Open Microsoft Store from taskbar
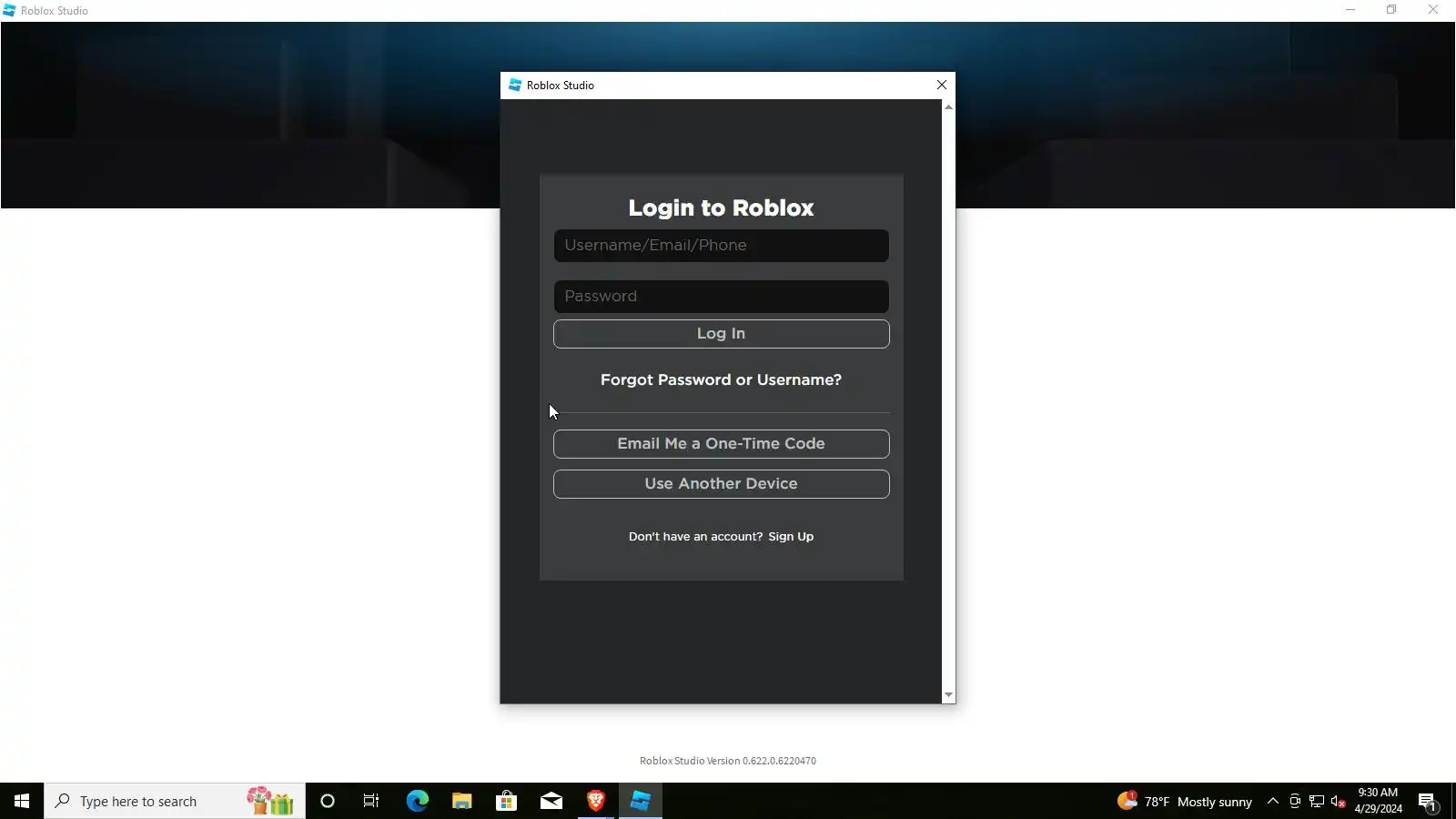 coord(506,801)
